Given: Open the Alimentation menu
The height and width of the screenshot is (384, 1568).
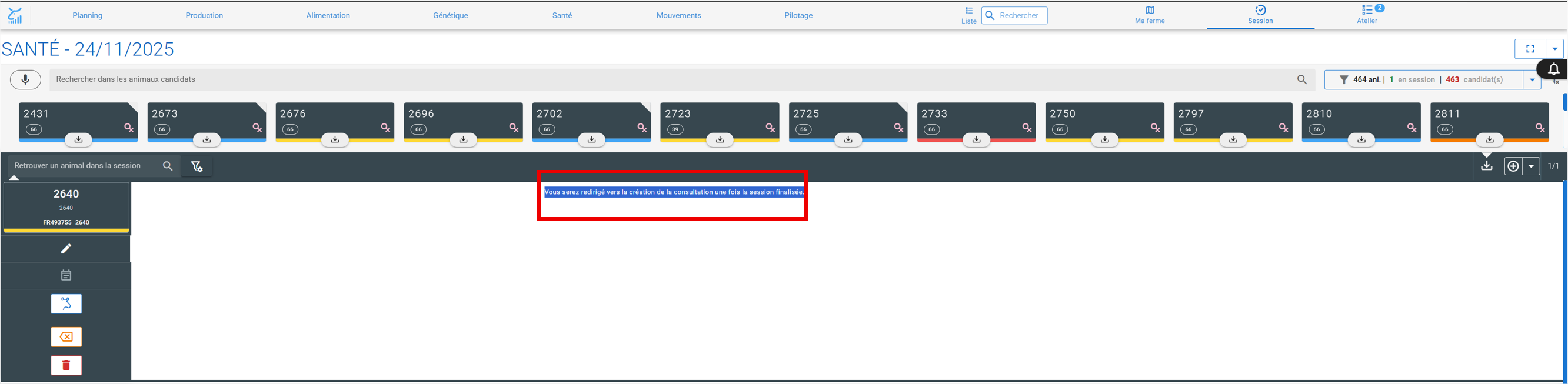Looking at the screenshot, I should coord(328,16).
